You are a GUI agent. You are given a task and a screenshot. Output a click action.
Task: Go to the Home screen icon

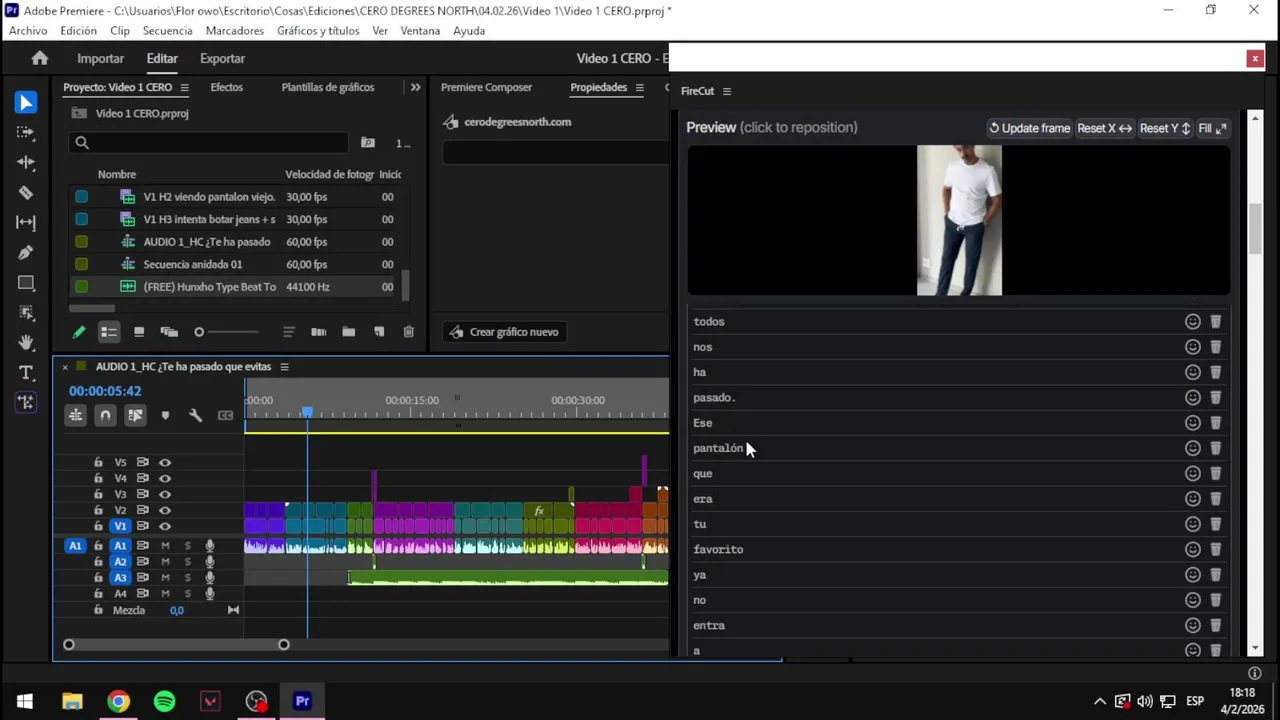(x=40, y=58)
